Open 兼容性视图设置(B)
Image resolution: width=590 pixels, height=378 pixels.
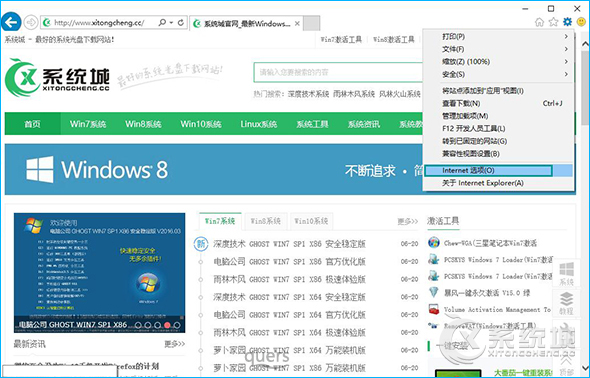499,154
